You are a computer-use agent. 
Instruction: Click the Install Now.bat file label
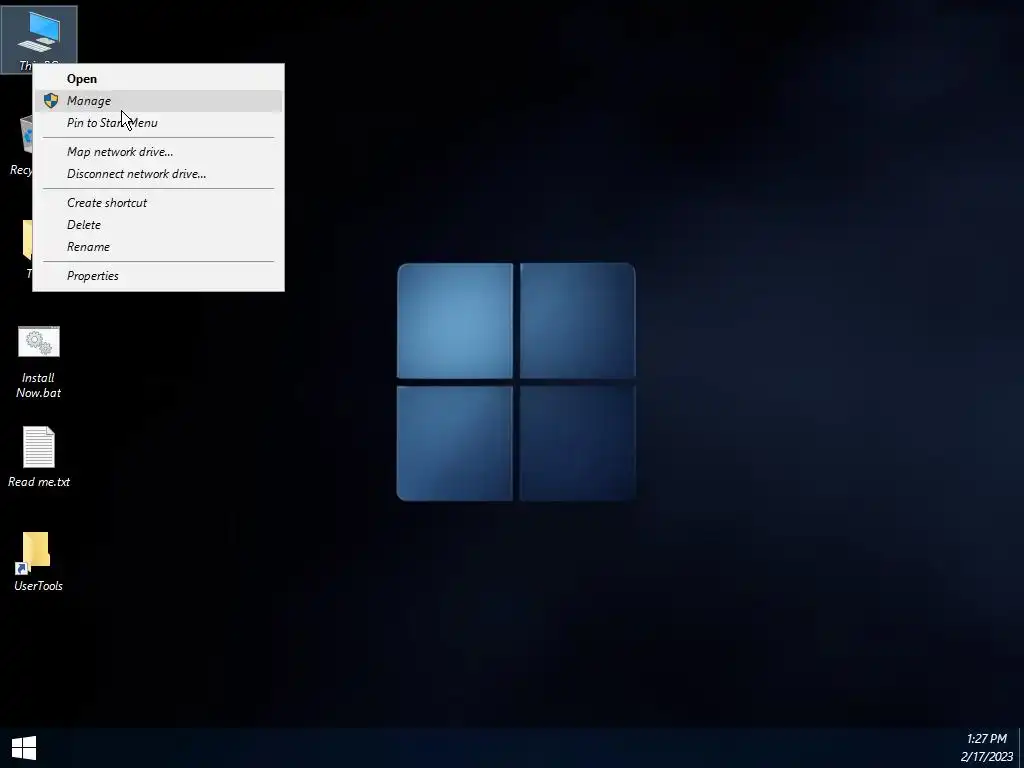click(x=39, y=385)
